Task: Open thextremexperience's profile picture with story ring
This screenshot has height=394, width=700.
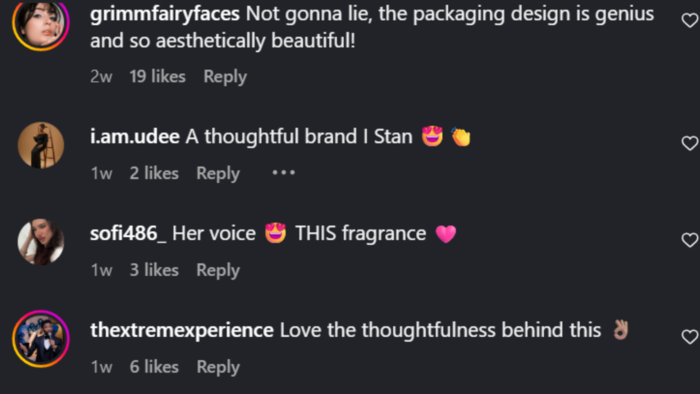Action: point(41,339)
